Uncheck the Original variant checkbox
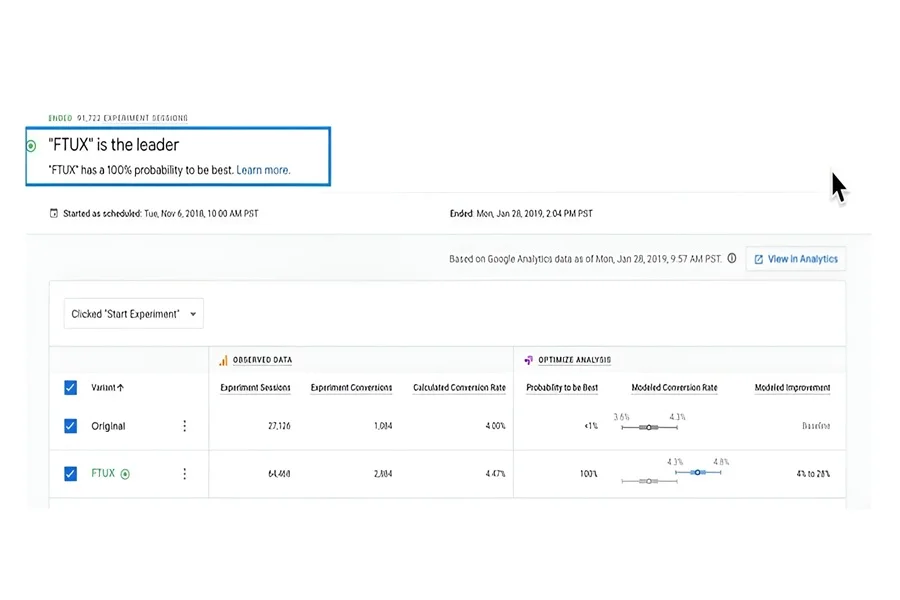 coord(71,426)
